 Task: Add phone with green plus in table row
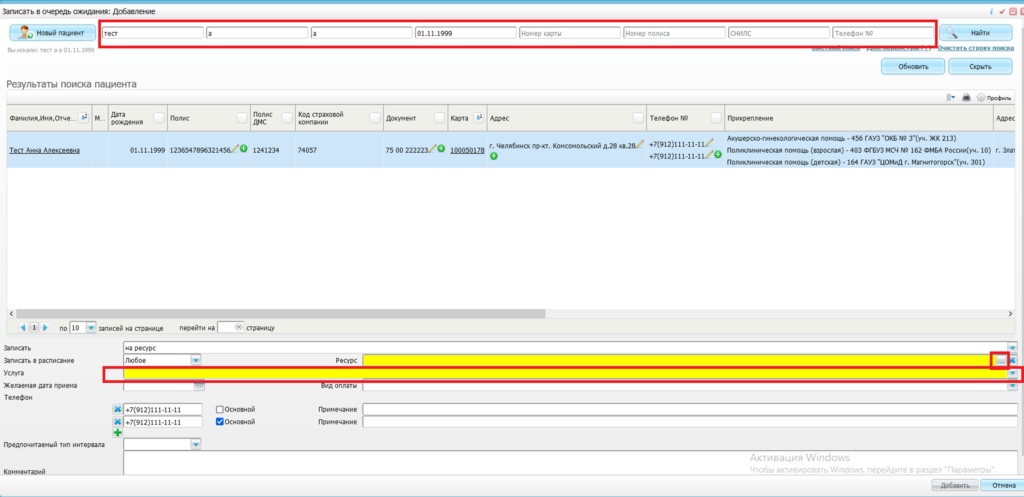pyautogui.click(x=717, y=155)
